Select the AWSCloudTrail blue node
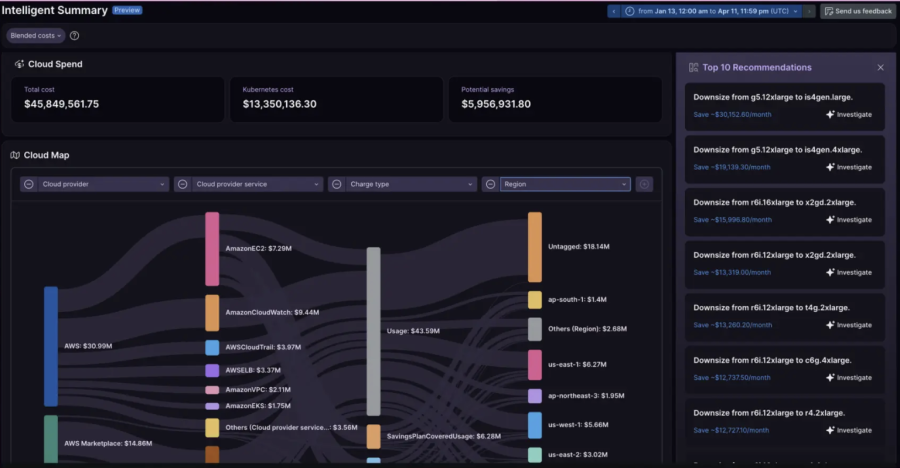900x468 pixels. 212,347
